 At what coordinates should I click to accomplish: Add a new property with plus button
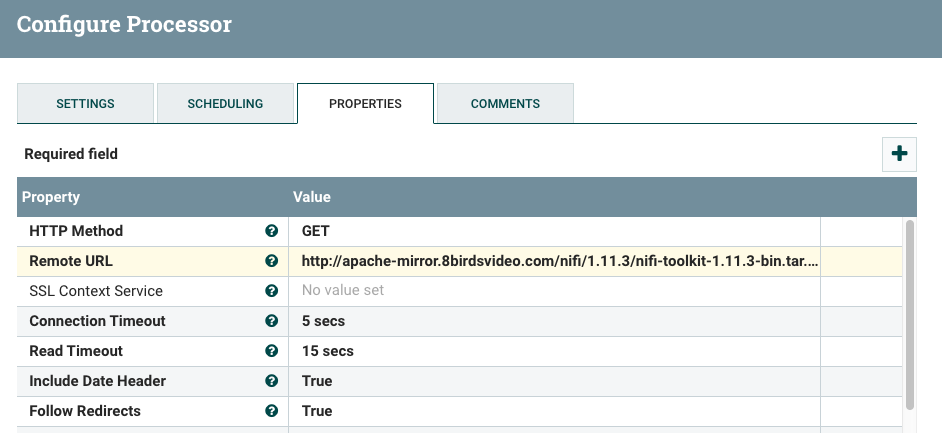[899, 154]
